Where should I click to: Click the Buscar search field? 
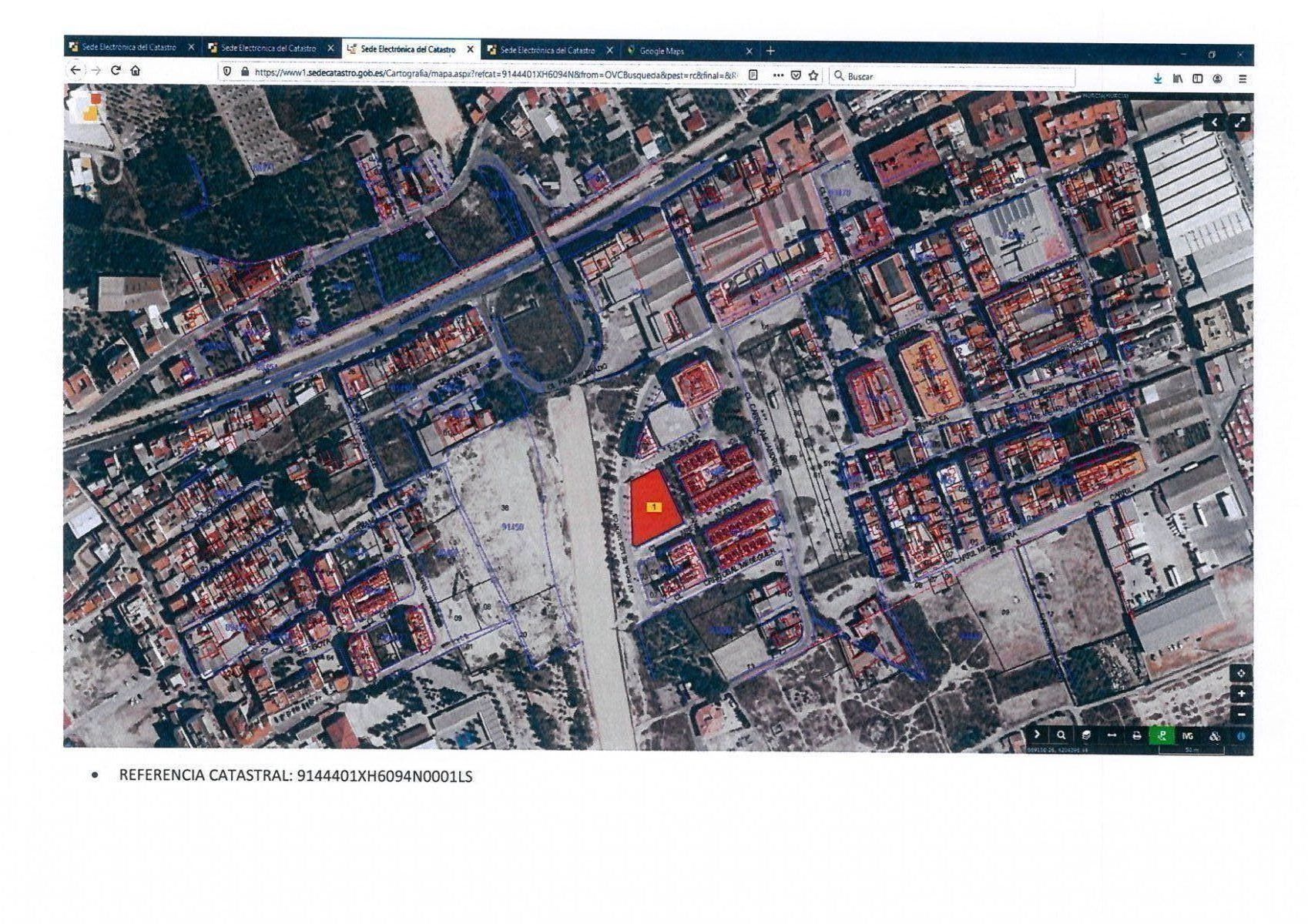[x=955, y=76]
